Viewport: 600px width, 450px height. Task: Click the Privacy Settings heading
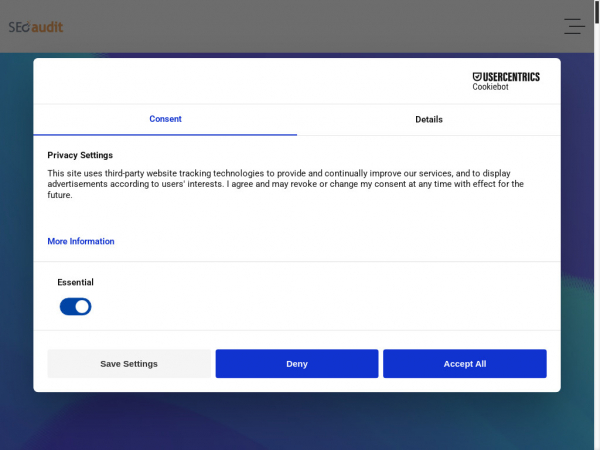click(80, 155)
